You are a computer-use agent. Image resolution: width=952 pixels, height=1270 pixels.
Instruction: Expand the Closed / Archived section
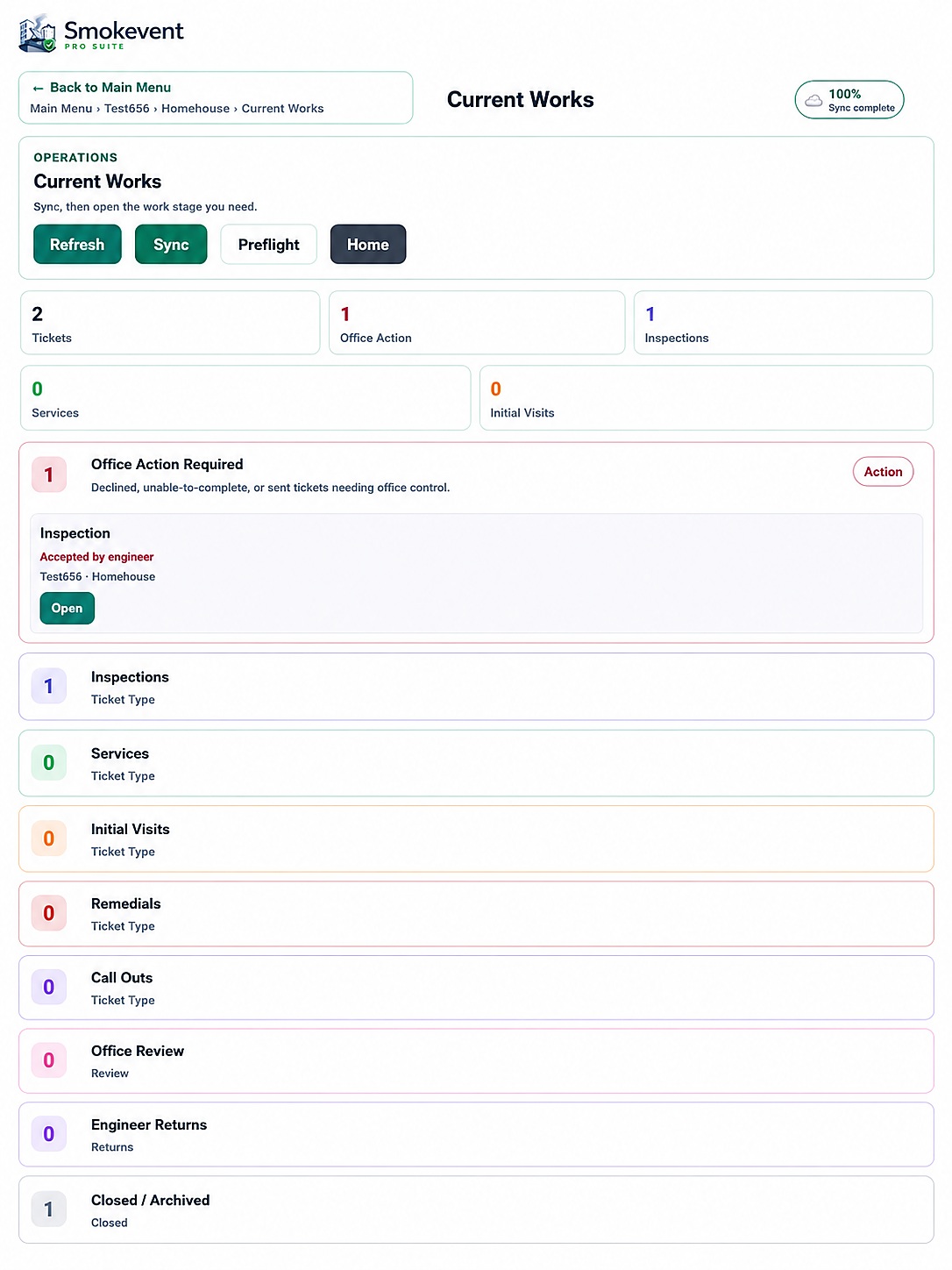click(x=476, y=1209)
